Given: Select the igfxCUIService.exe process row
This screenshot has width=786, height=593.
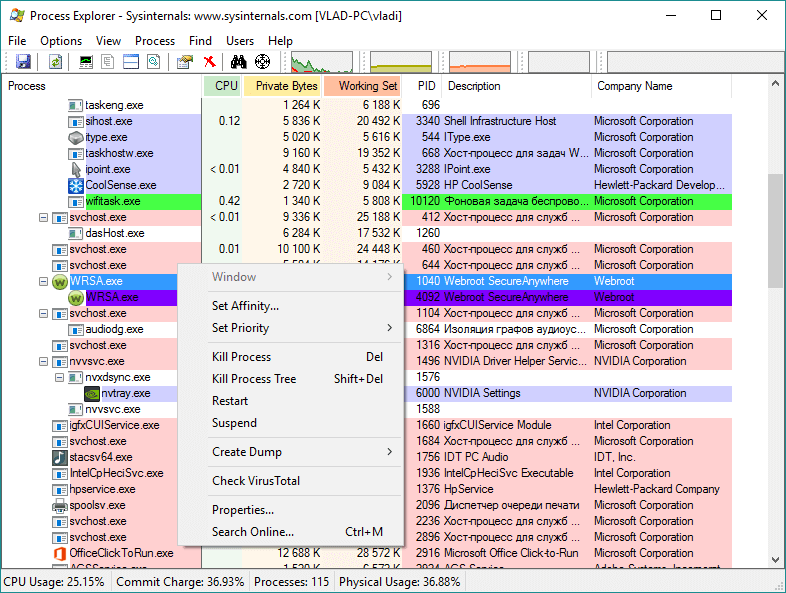Looking at the screenshot, I should click(x=367, y=426).
